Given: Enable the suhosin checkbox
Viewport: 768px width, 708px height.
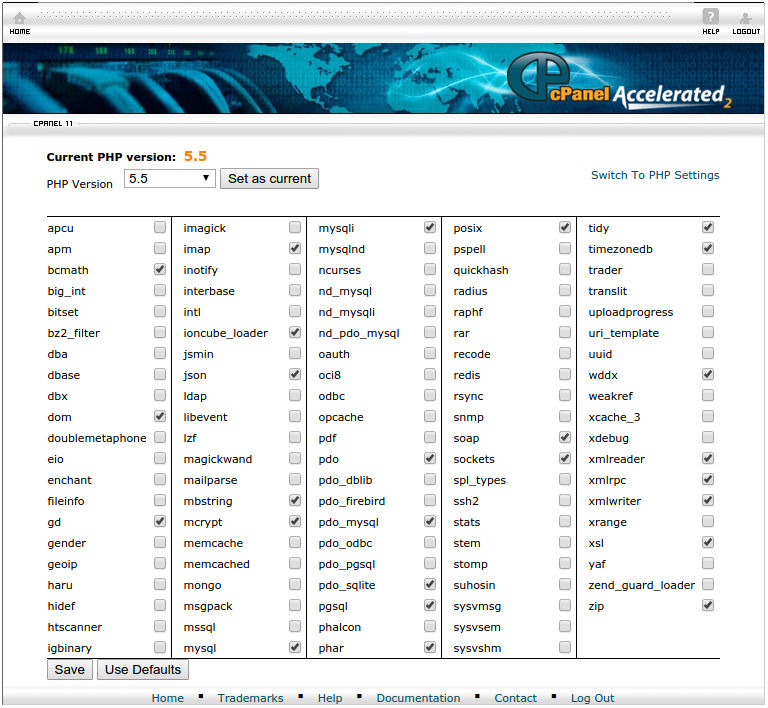Looking at the screenshot, I should [565, 584].
